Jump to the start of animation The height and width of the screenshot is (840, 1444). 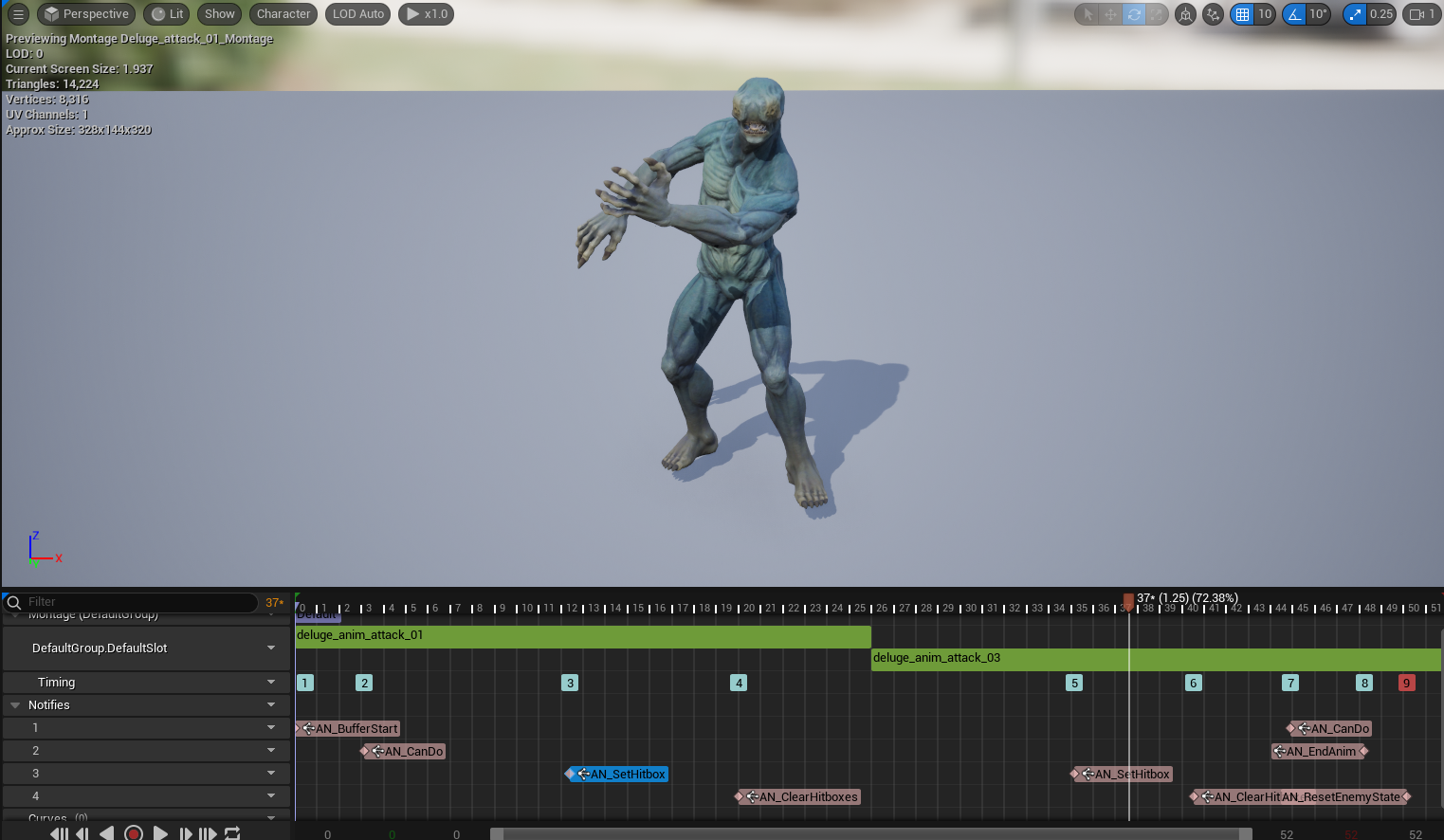[59, 833]
